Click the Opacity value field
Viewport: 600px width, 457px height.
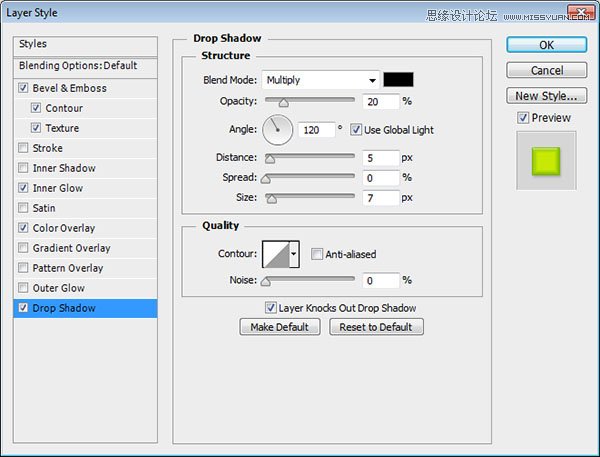point(381,102)
